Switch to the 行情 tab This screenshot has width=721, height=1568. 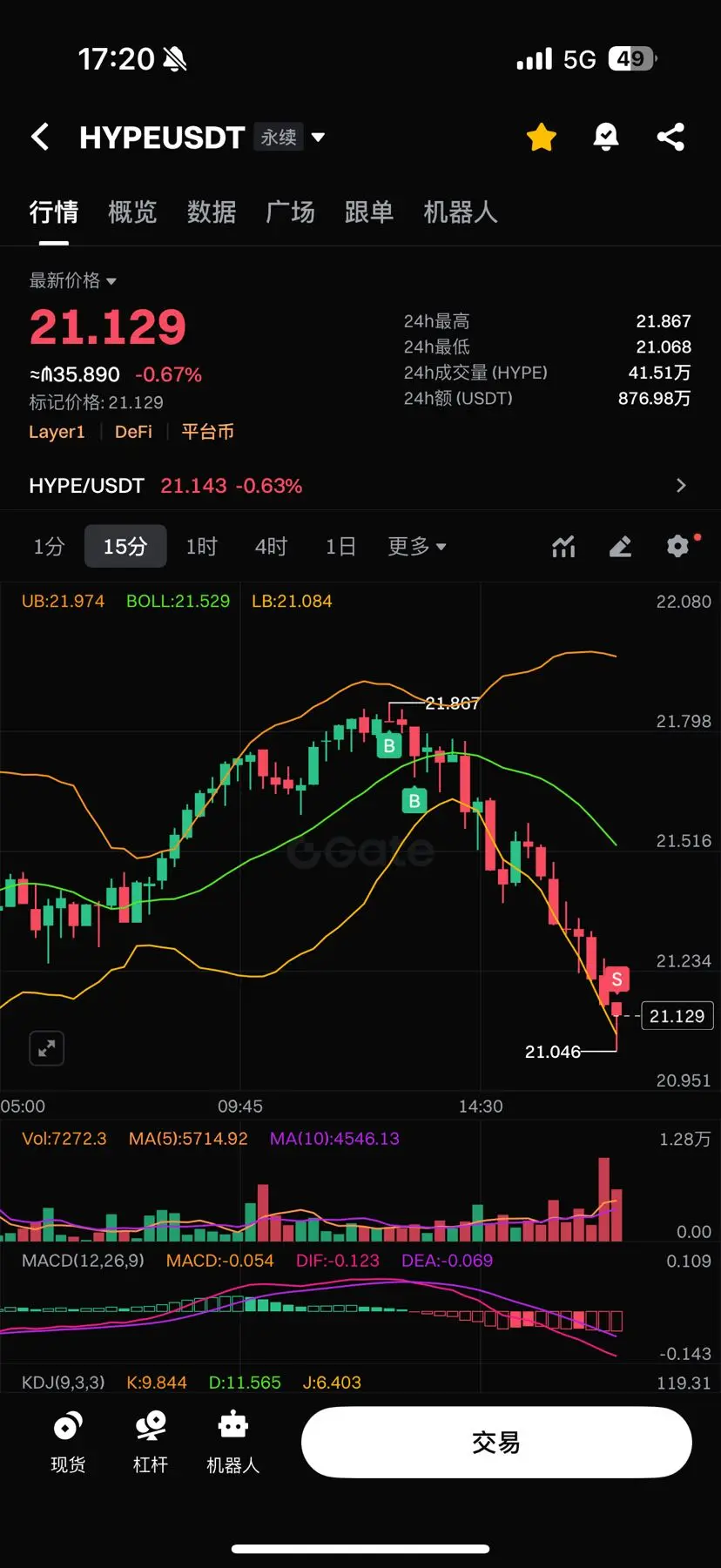[x=54, y=212]
